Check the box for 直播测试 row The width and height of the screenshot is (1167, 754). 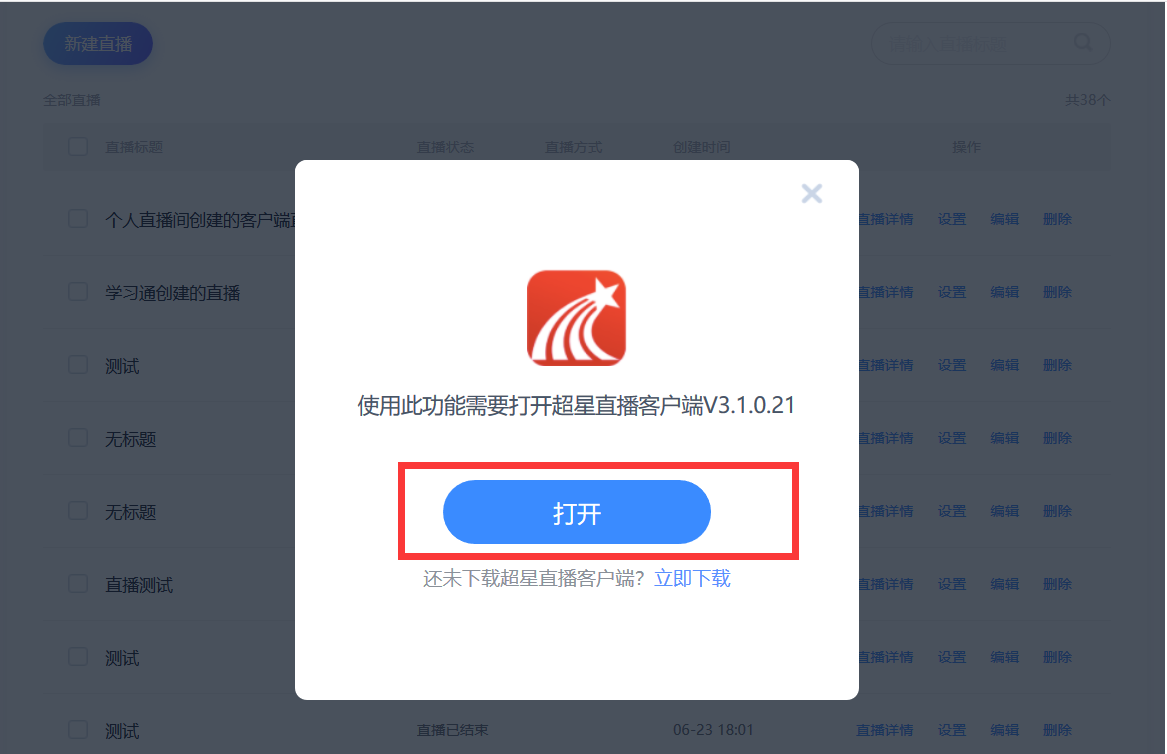(78, 584)
